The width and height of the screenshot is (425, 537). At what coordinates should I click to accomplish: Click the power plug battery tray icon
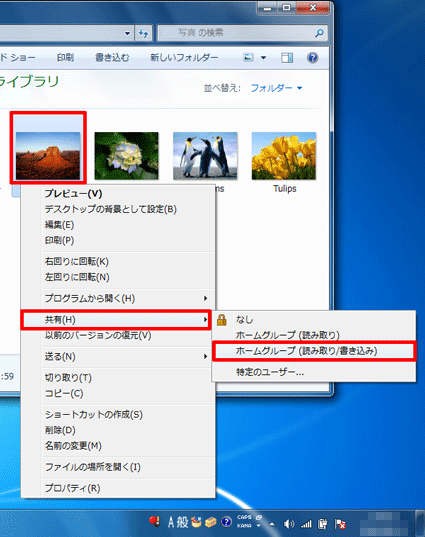pos(323,524)
